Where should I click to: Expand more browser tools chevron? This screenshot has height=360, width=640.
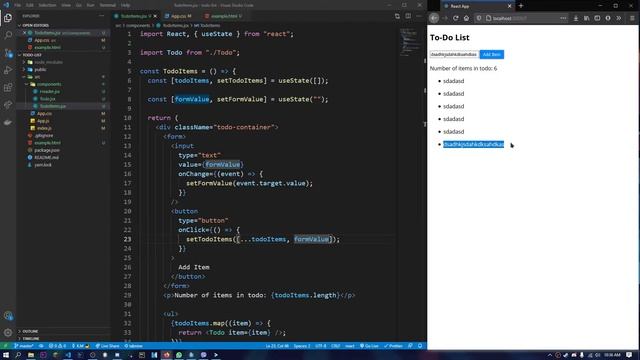point(619,18)
